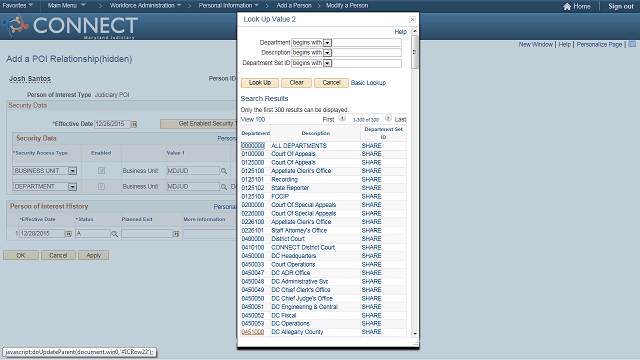Click Add a Person breadcrumb
Viewport: 640px width, 360px height.
click(294, 5)
